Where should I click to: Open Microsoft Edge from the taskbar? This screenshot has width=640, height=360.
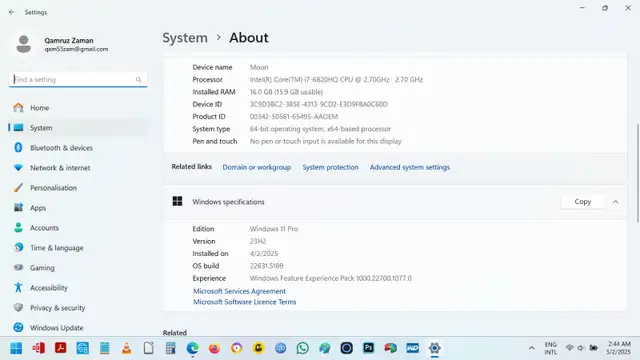tap(193, 348)
